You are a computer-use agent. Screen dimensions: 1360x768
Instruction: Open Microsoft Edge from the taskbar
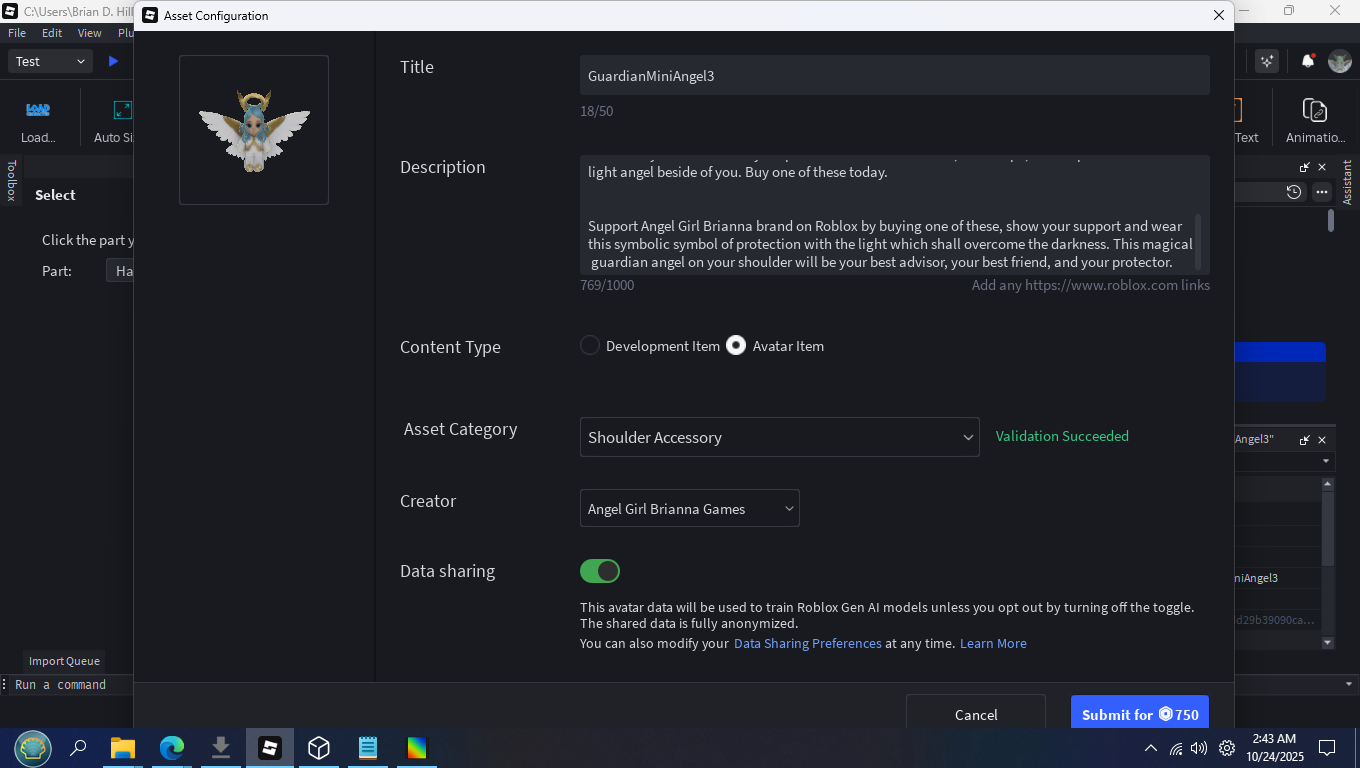point(172,747)
